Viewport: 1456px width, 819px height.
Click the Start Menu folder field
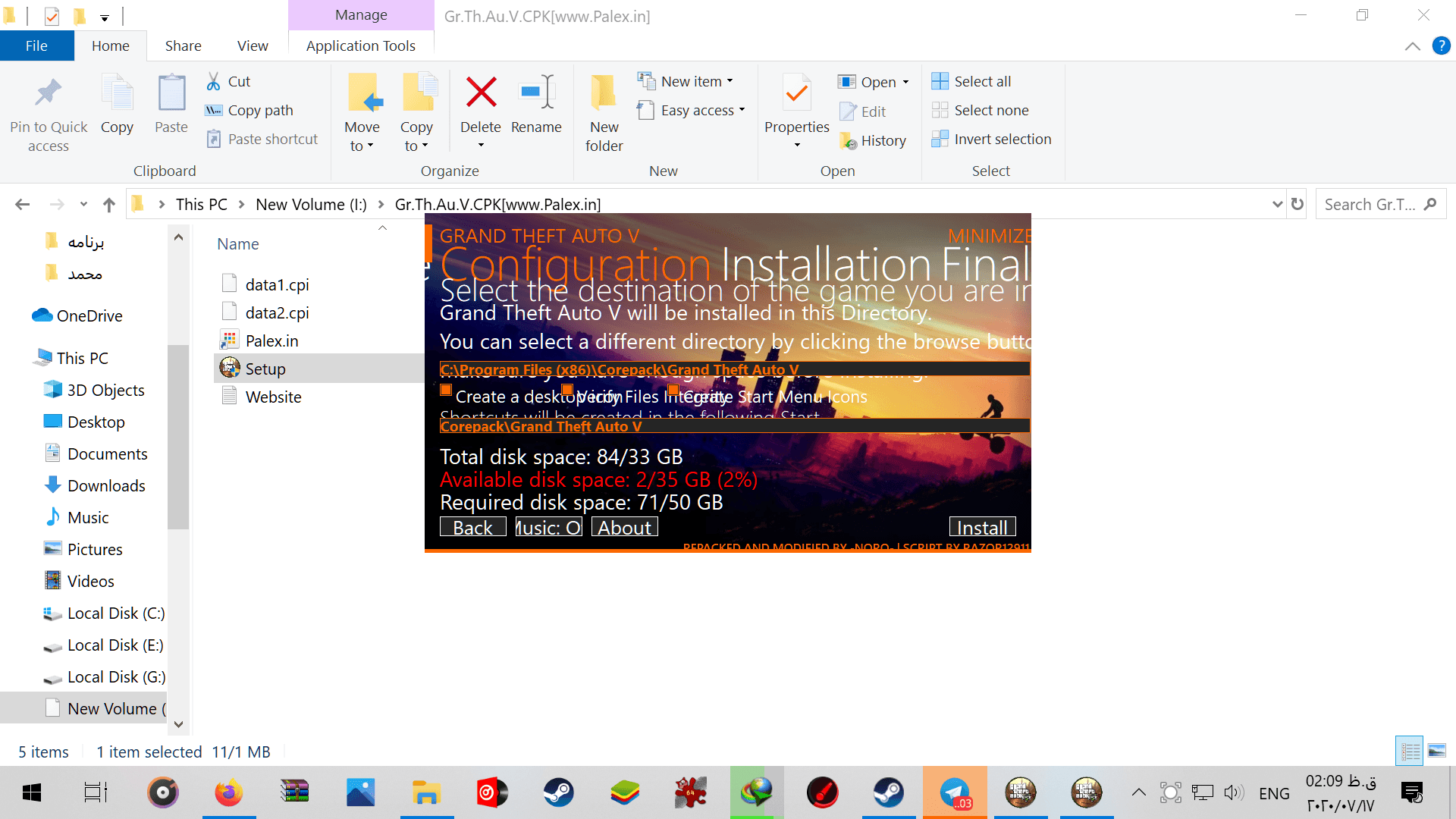coord(735,426)
